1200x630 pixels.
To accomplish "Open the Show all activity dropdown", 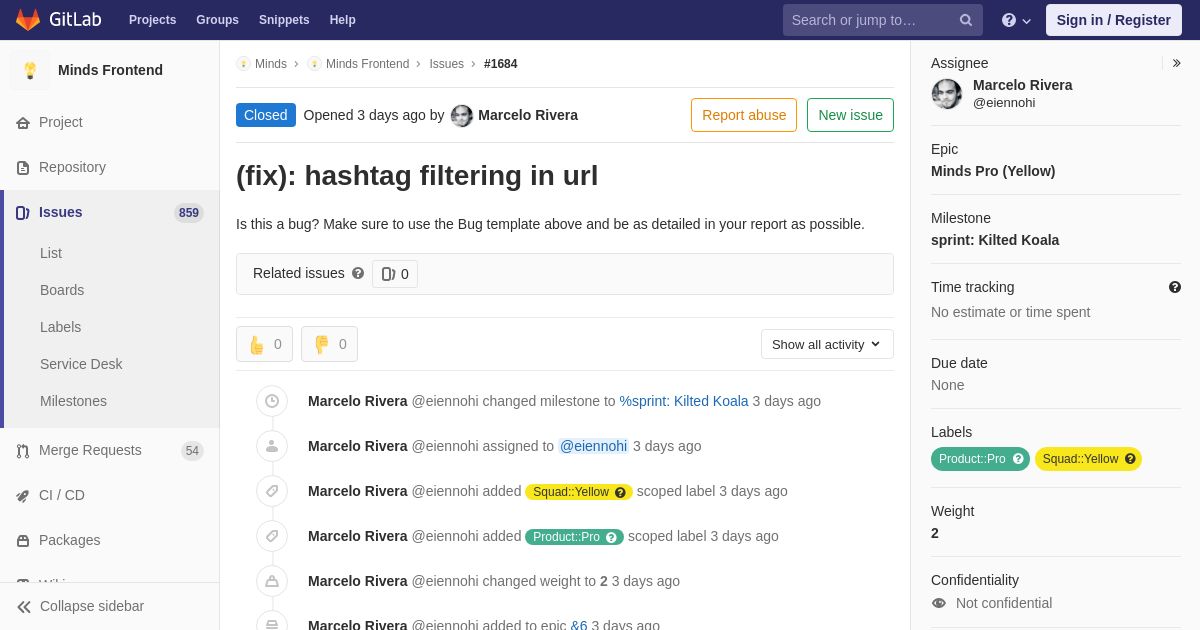I will click(827, 344).
